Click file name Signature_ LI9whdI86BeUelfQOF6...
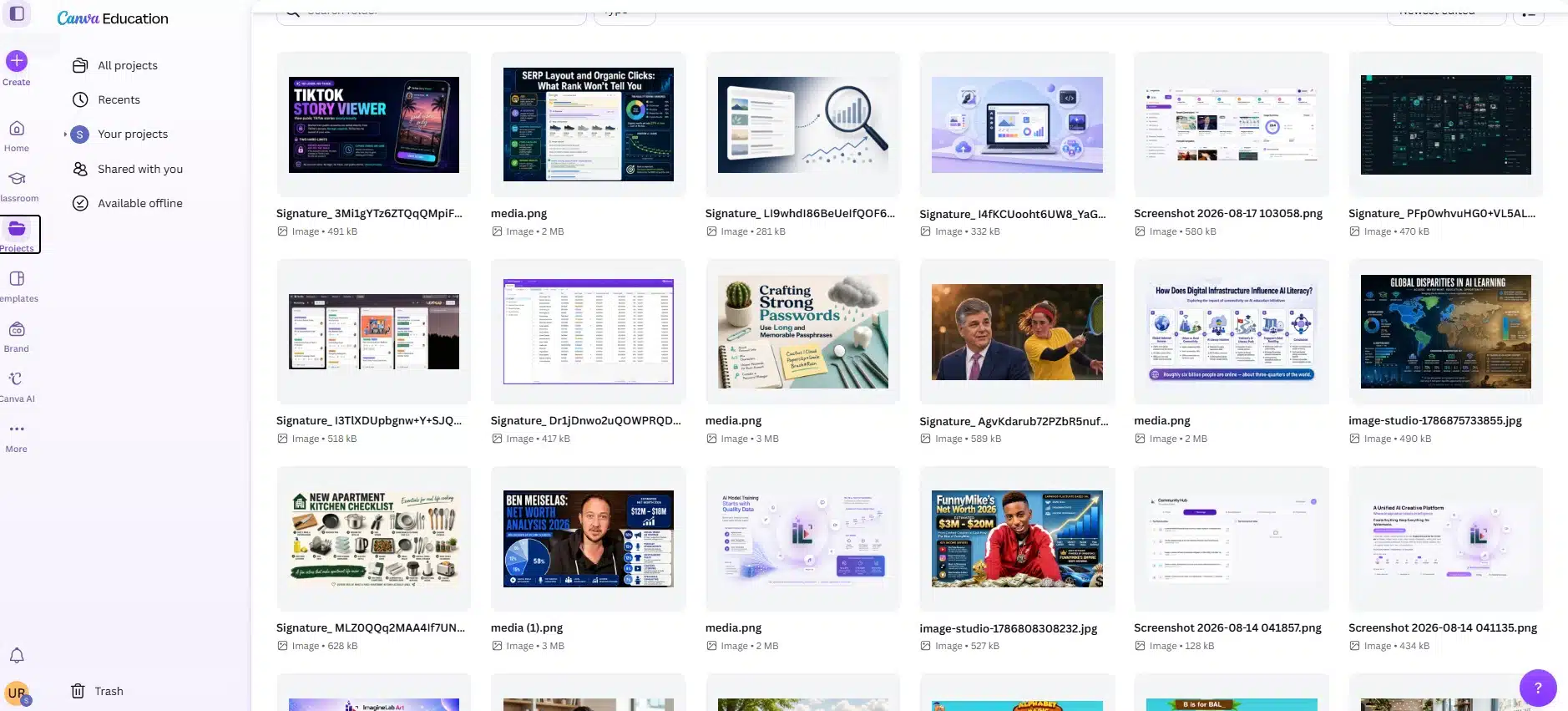 point(800,213)
